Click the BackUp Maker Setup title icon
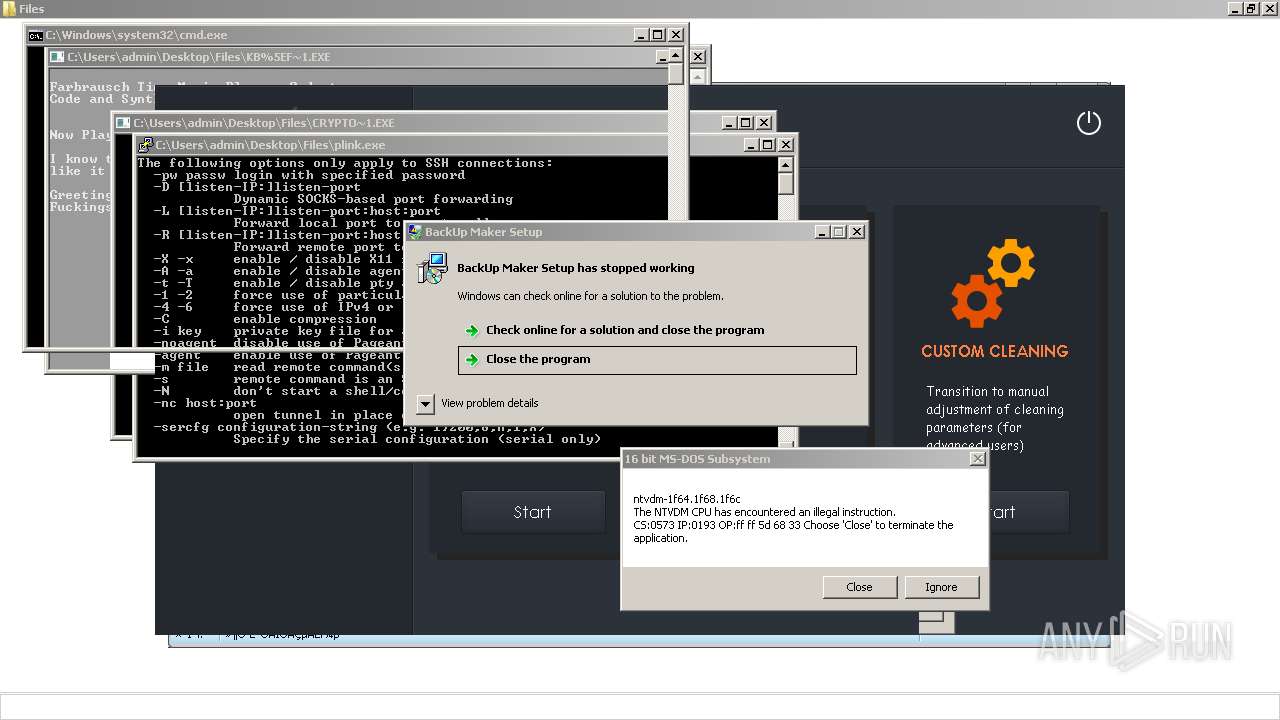This screenshot has width=1280, height=720. tap(414, 231)
